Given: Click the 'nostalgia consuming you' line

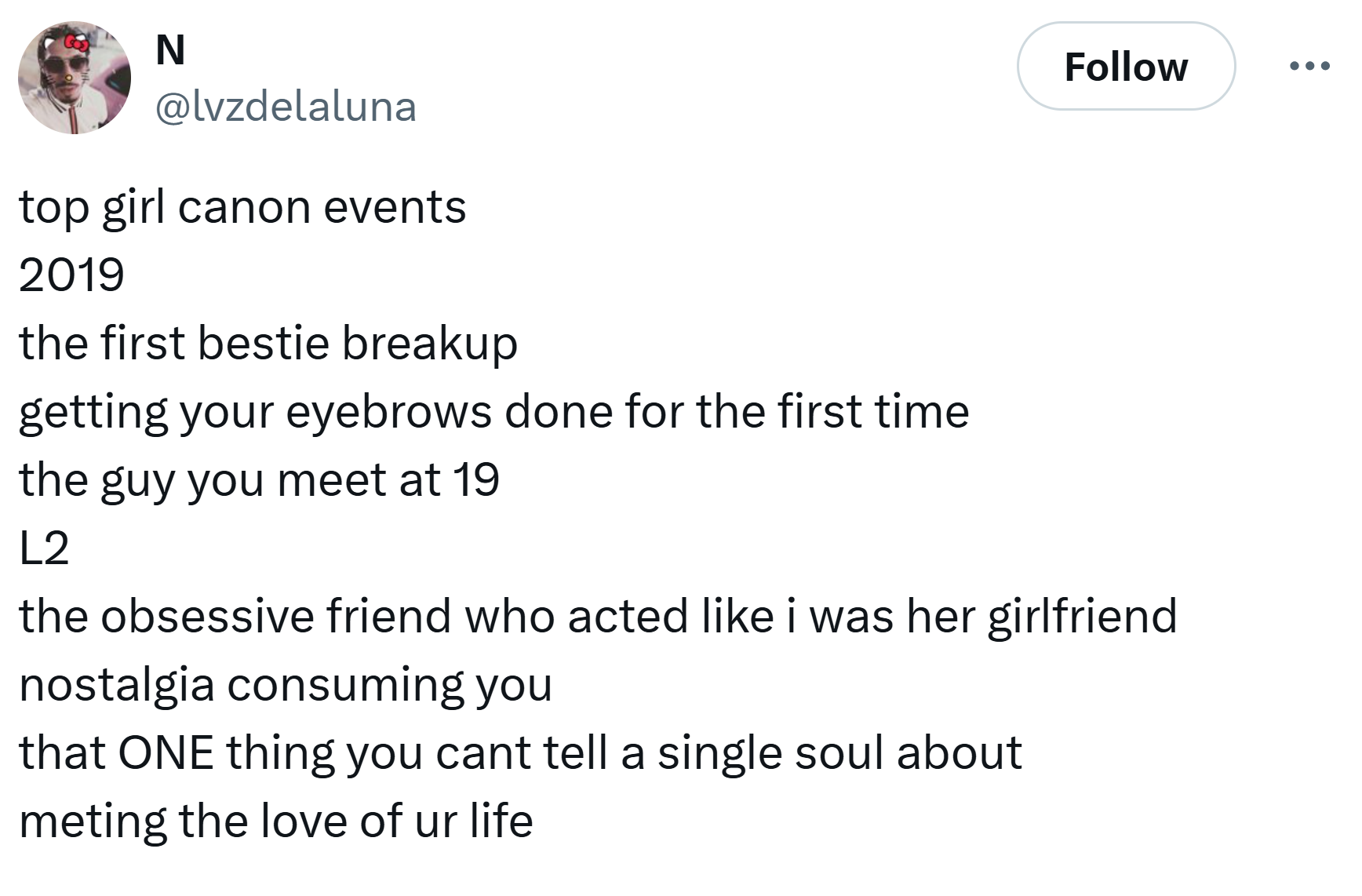Looking at the screenshot, I should coord(286,686).
